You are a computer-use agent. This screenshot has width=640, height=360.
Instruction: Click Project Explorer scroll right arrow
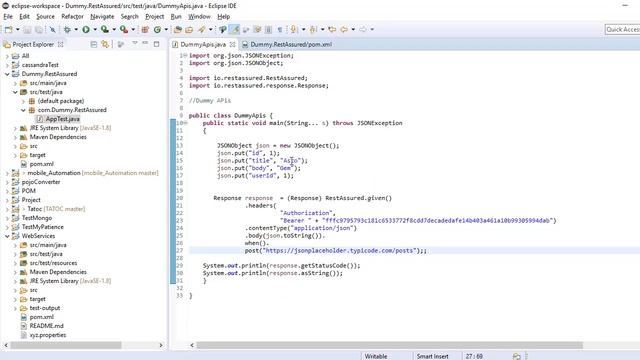161,345
